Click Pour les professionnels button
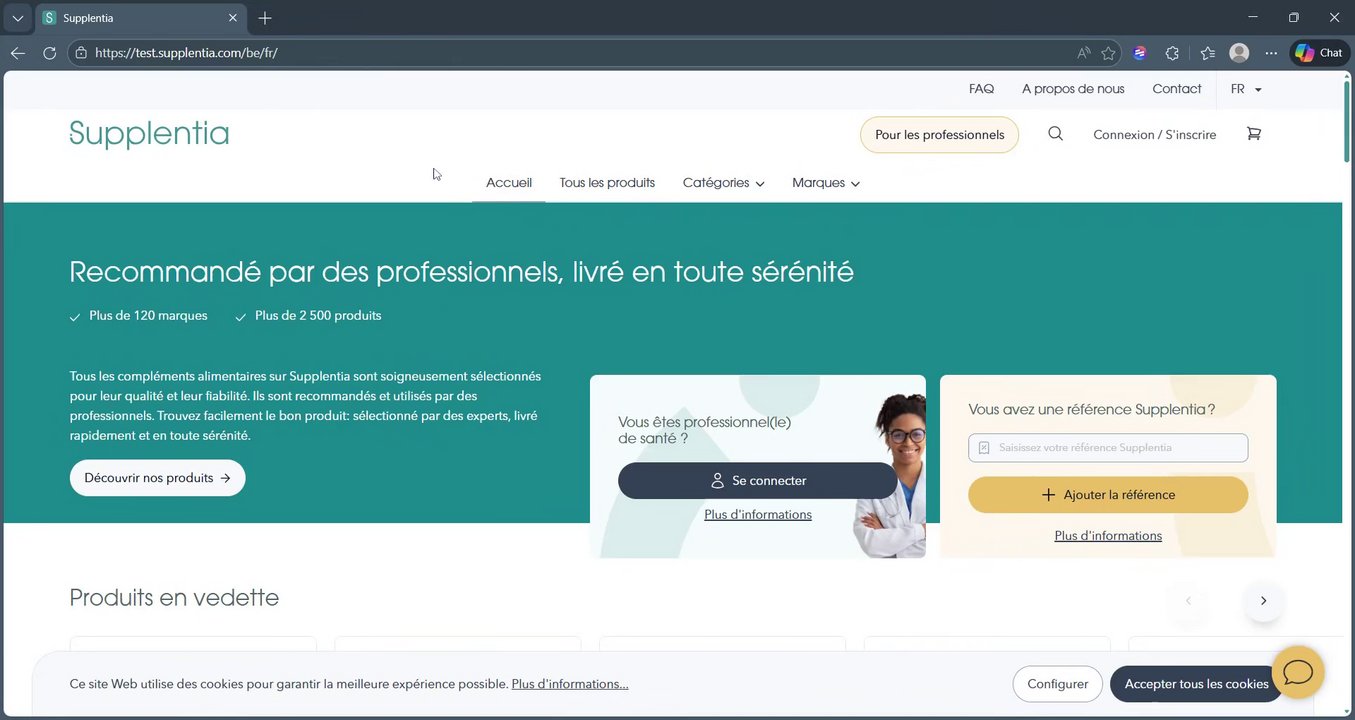The height and width of the screenshot is (720, 1355). click(939, 135)
